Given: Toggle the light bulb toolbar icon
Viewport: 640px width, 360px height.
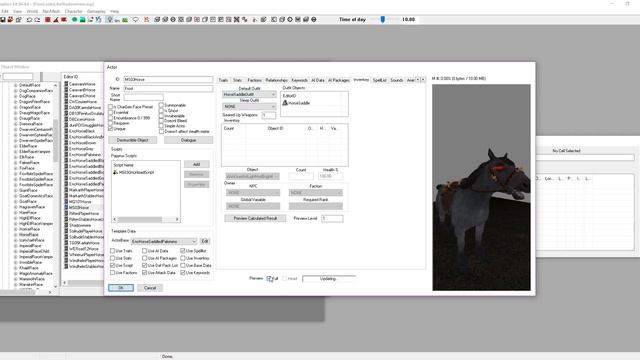Looking at the screenshot, I should (109, 20).
